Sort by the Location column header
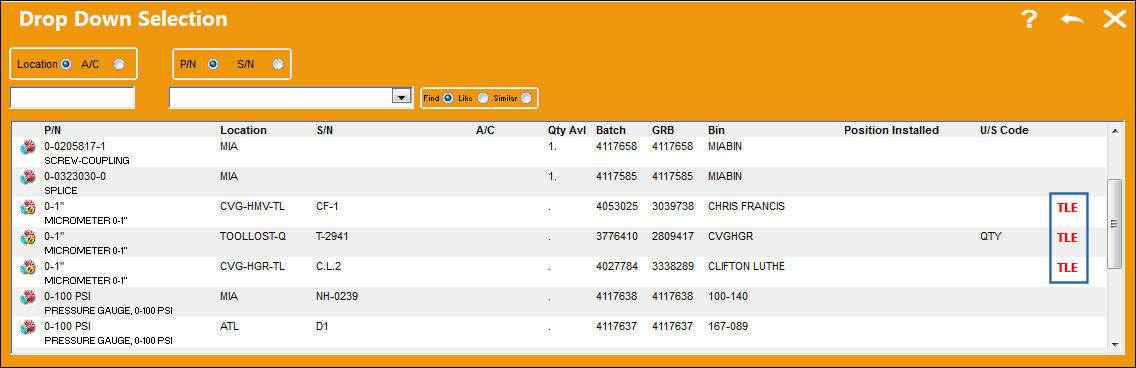Image resolution: width=1136 pixels, height=368 pixels. [x=243, y=130]
